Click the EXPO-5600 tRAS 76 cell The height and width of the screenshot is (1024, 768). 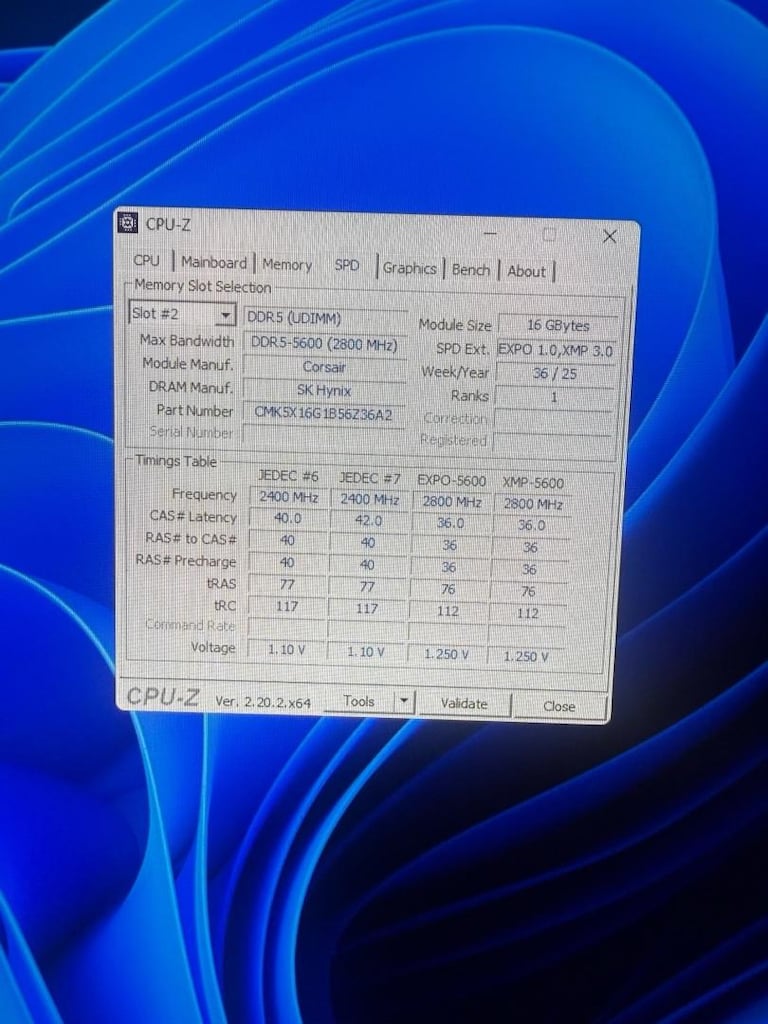(x=448, y=589)
